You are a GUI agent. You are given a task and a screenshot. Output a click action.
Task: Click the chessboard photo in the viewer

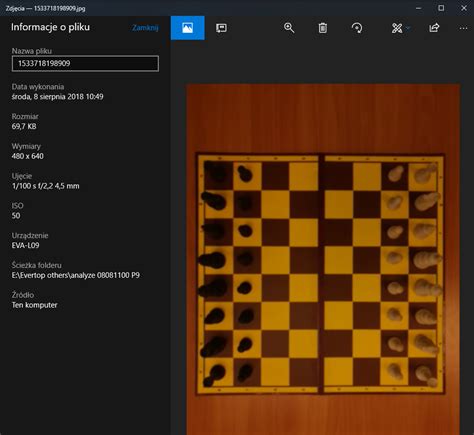click(x=323, y=259)
